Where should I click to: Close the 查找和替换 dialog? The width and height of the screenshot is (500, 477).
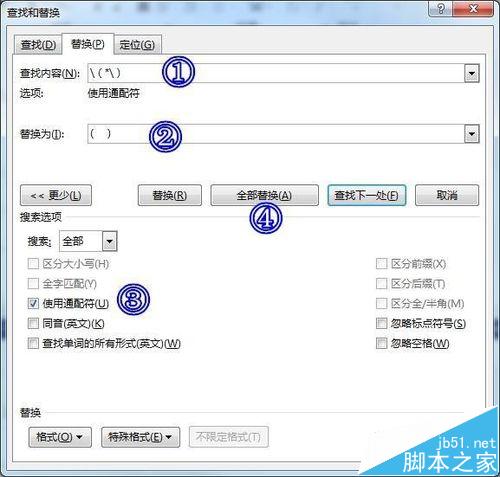click(x=473, y=9)
